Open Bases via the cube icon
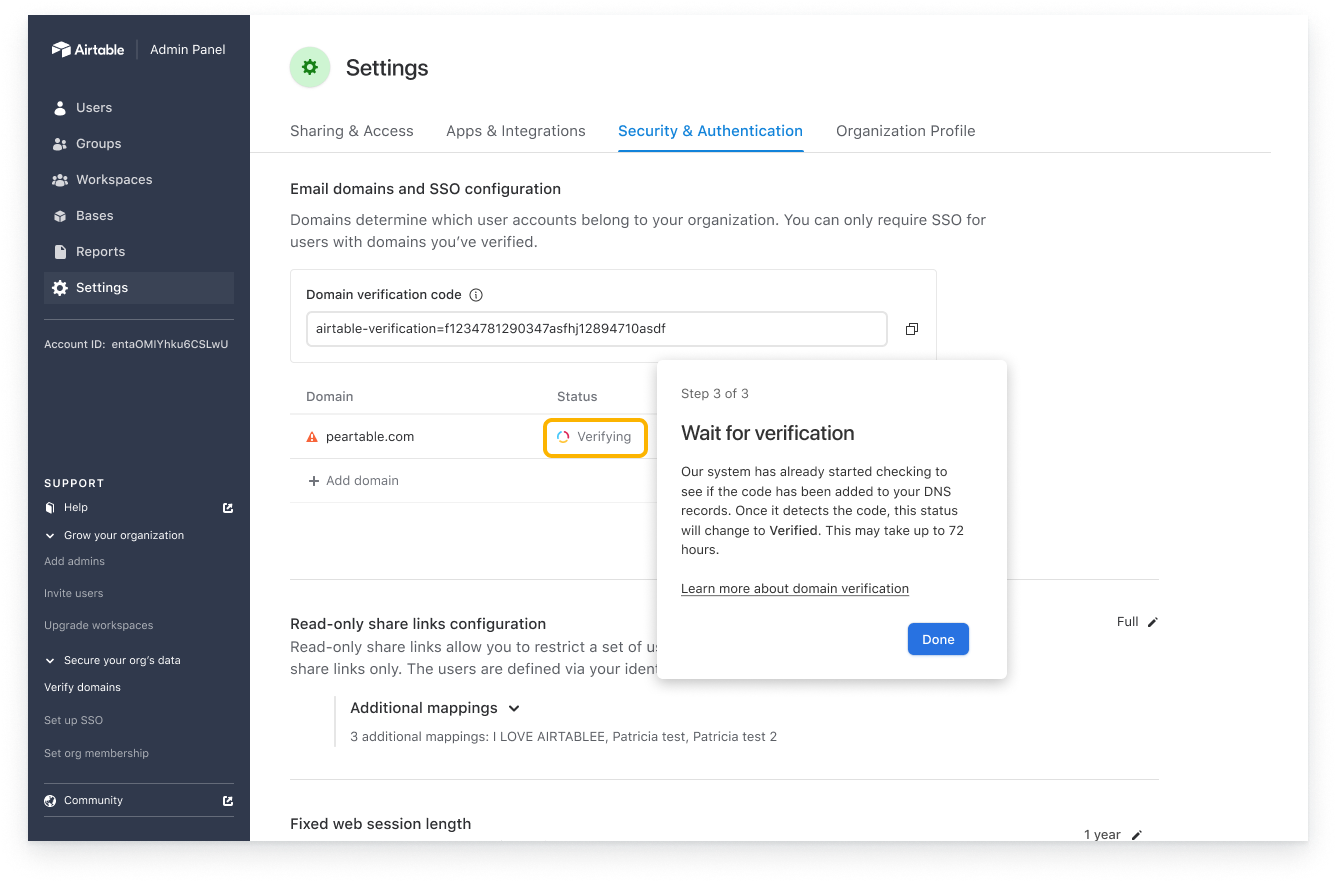Image resolution: width=1336 pixels, height=883 pixels. point(58,215)
